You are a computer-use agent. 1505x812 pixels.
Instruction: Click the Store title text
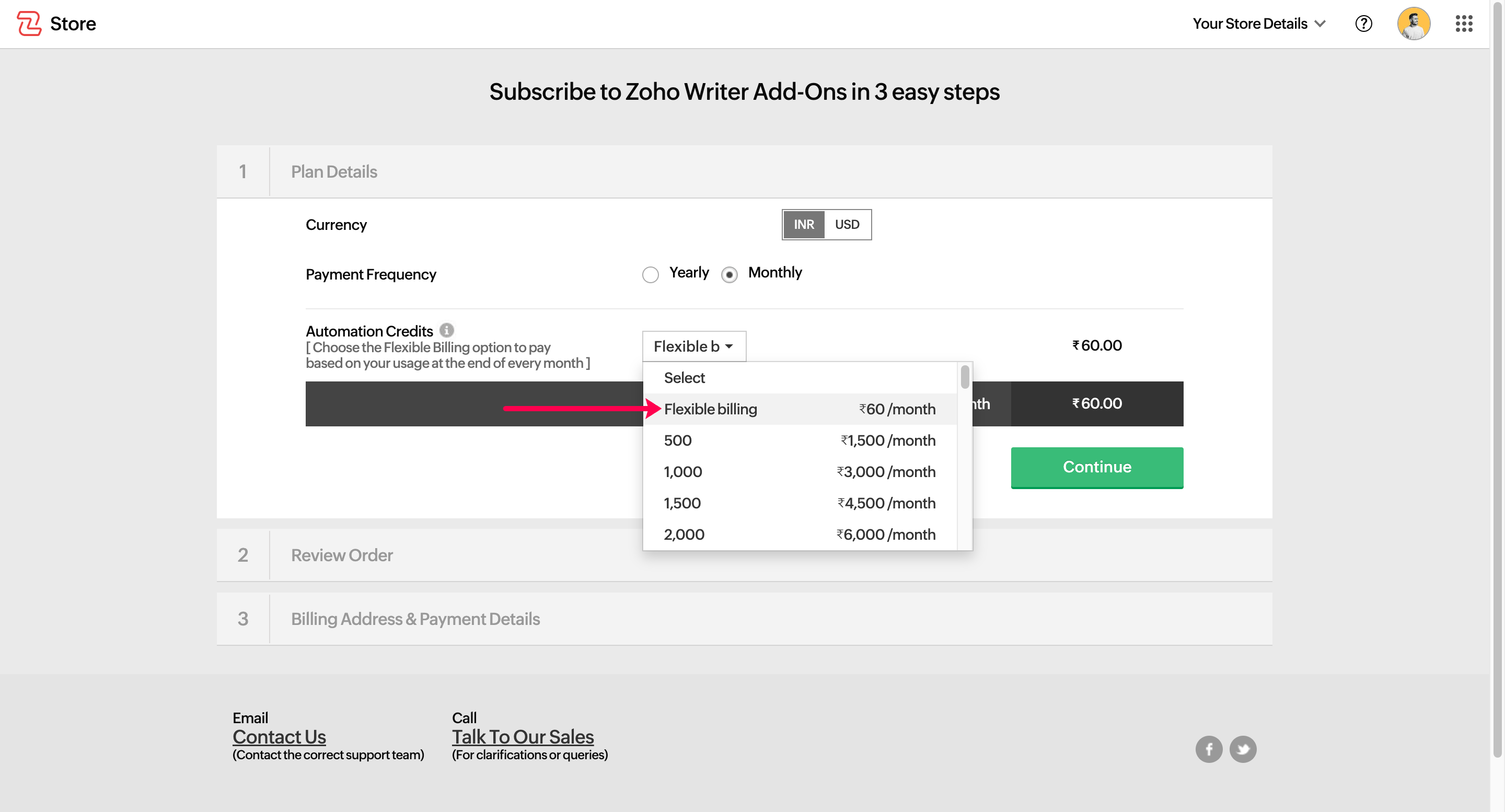[73, 24]
